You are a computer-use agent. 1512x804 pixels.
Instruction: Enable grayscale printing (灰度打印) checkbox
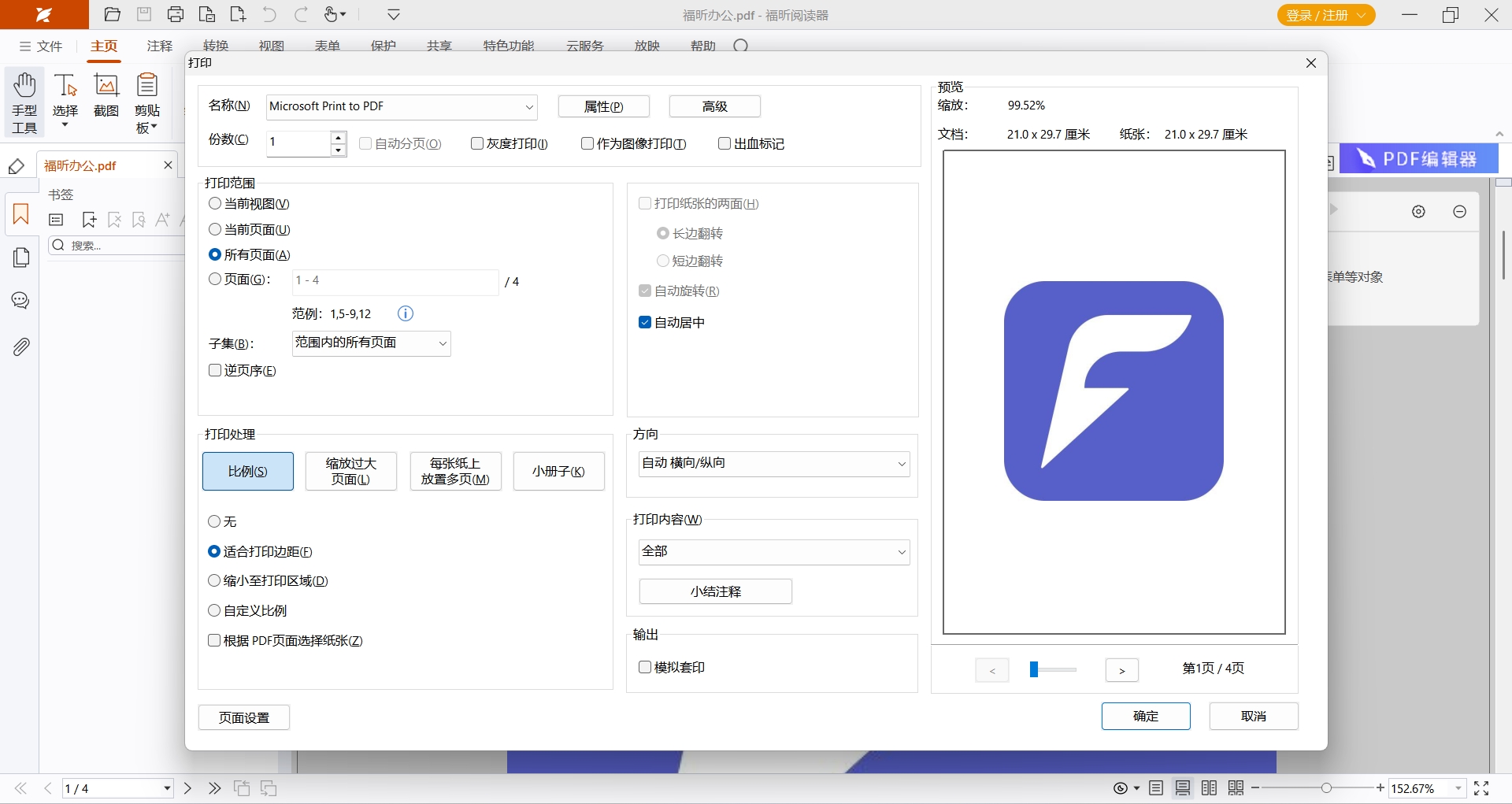[477, 143]
